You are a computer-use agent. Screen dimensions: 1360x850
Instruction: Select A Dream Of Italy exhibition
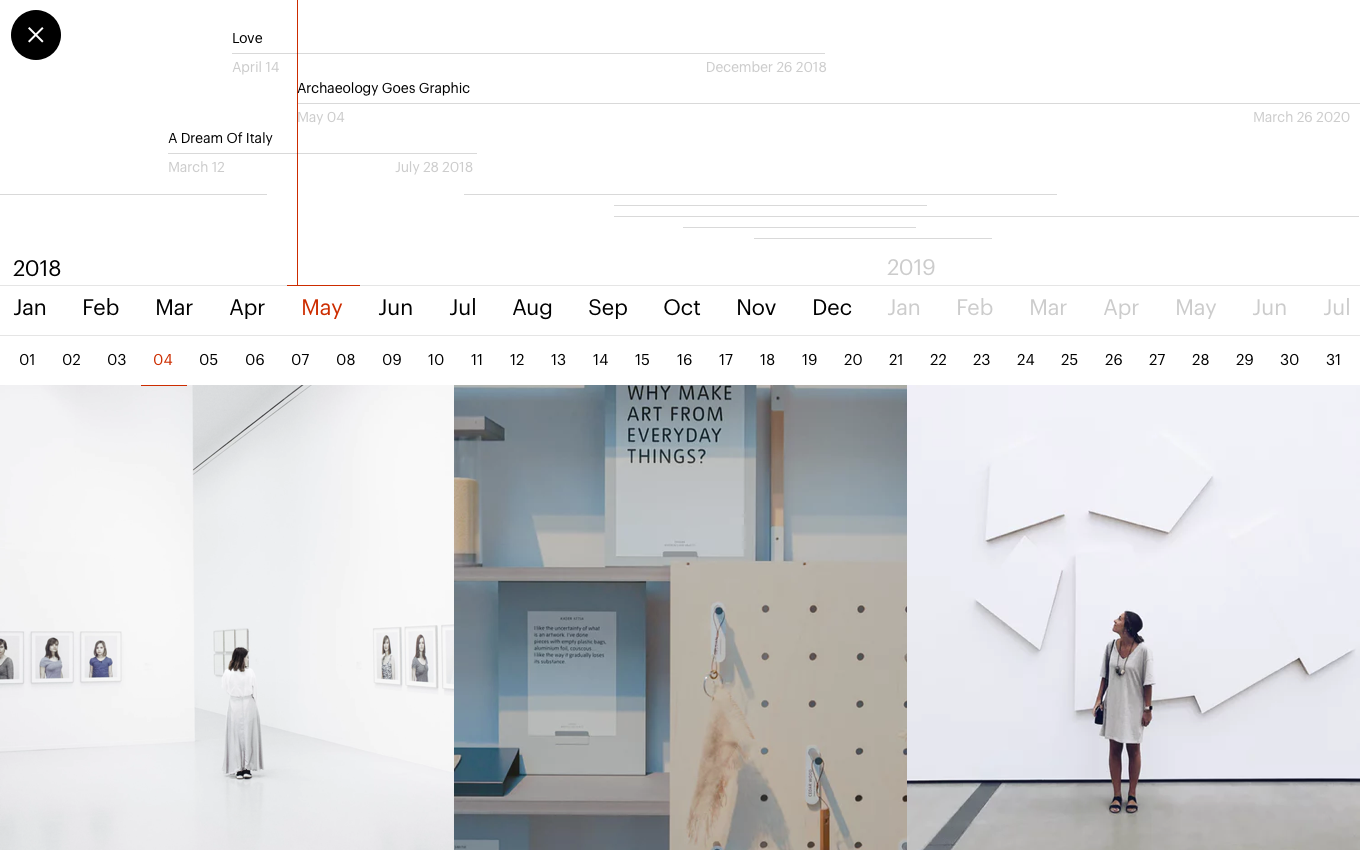[220, 138]
